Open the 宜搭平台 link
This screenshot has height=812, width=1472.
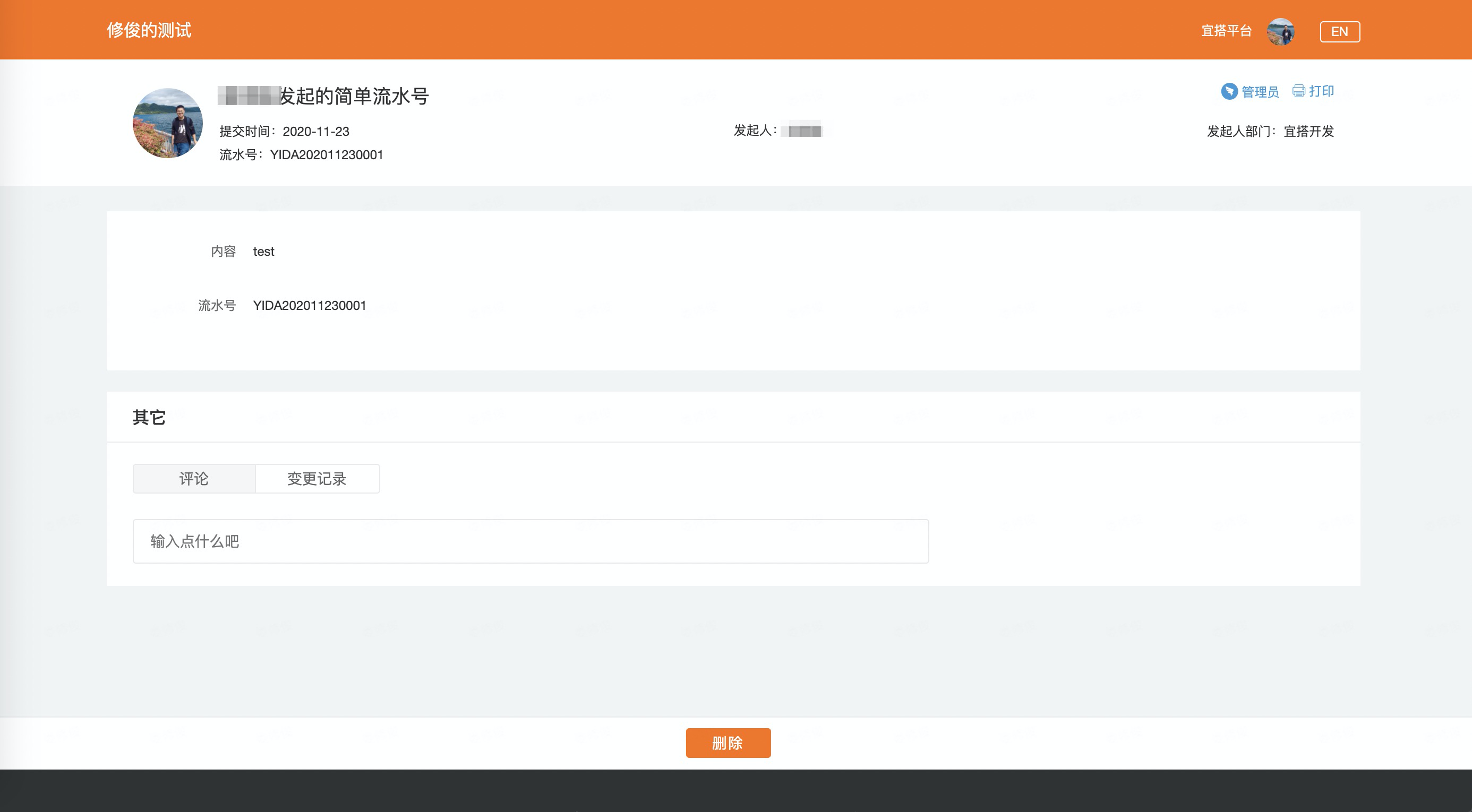[1226, 31]
